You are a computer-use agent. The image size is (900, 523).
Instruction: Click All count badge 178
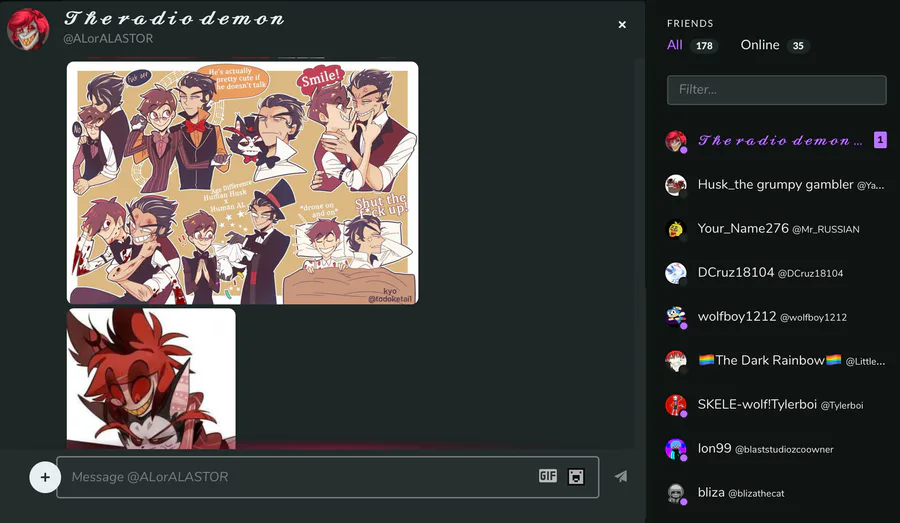tap(704, 46)
